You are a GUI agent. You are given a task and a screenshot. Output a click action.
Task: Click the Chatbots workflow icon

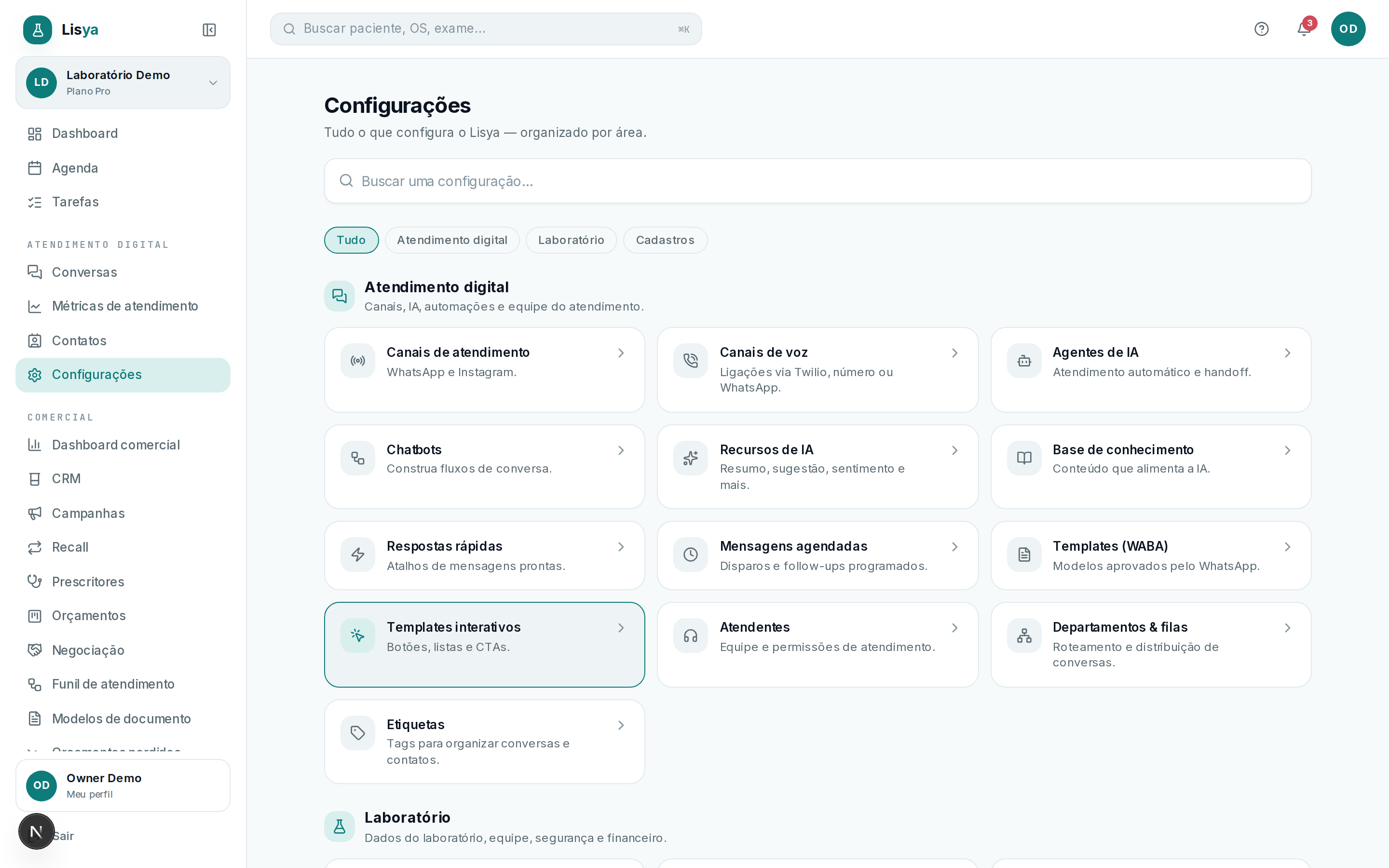357,458
